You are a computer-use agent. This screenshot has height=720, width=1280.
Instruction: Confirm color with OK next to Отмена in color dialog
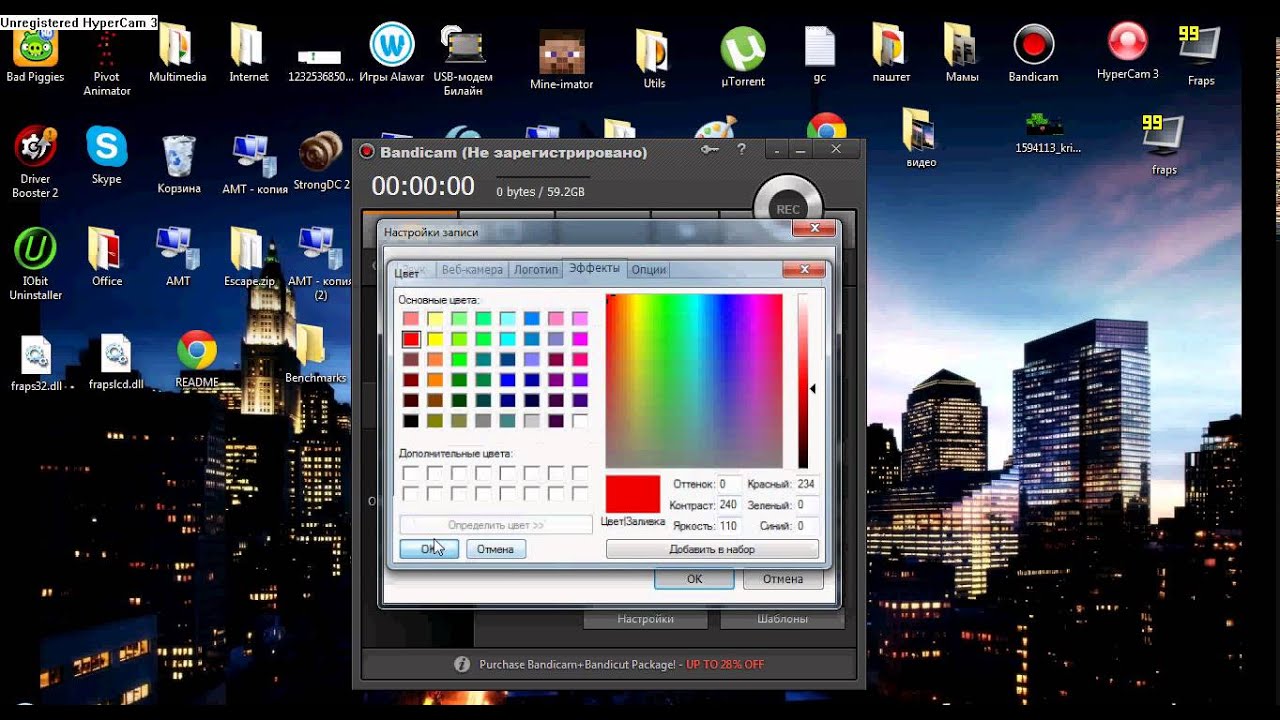coord(429,549)
